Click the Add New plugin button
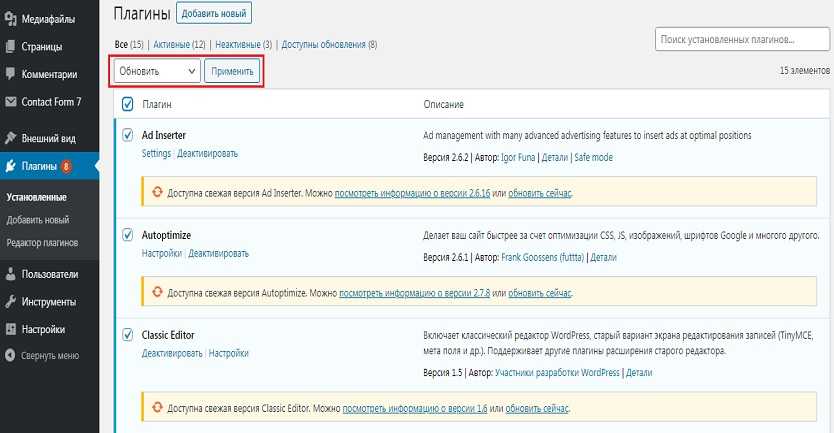The image size is (834, 433). click(x=214, y=13)
